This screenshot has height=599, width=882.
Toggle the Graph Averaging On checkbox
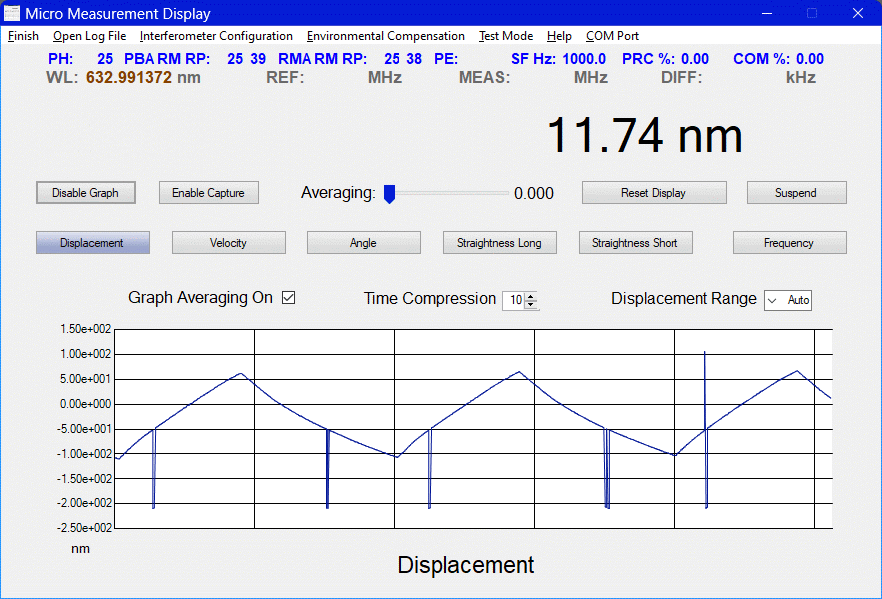coord(289,298)
